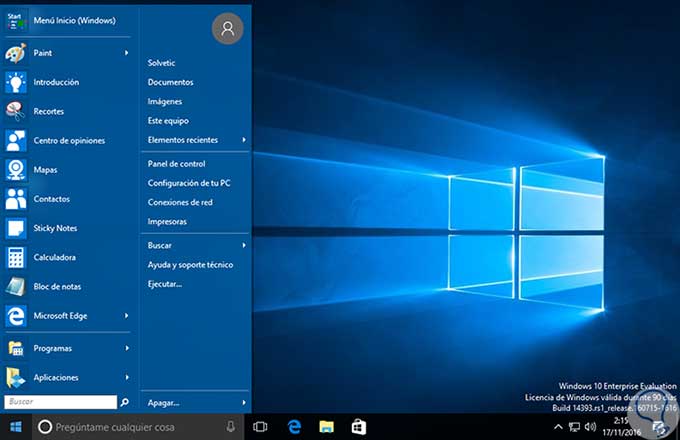
Task: Click the start menu Buscar search field
Action: [61, 402]
